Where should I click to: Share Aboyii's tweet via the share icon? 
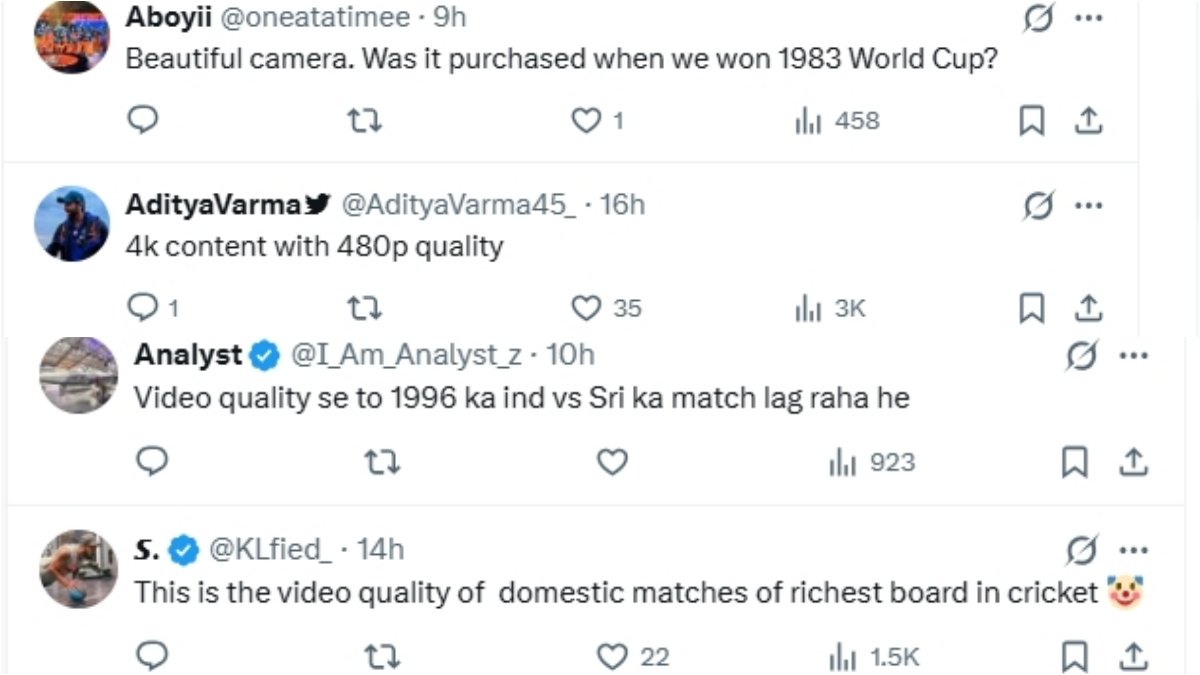point(1088,121)
